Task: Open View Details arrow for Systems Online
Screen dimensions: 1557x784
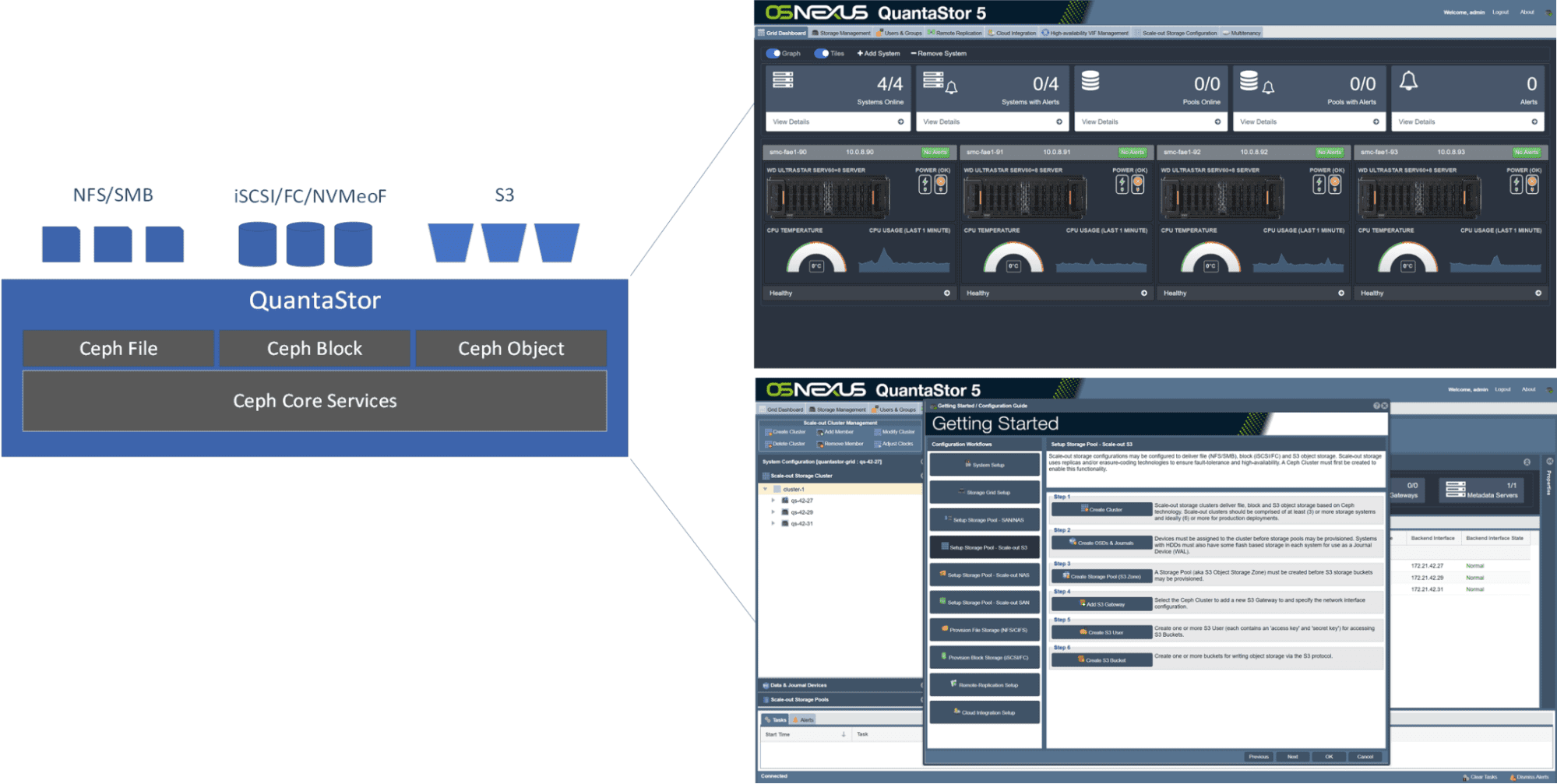Action: pos(901,121)
